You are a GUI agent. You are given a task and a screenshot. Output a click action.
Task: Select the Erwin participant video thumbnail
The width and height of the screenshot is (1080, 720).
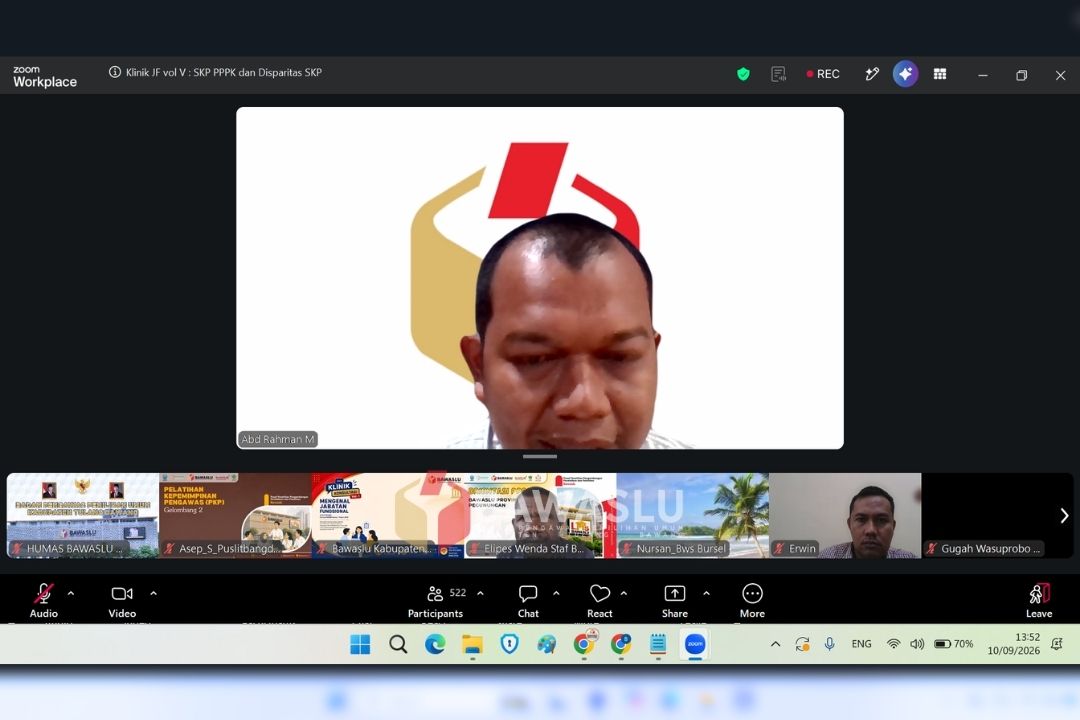click(x=845, y=515)
